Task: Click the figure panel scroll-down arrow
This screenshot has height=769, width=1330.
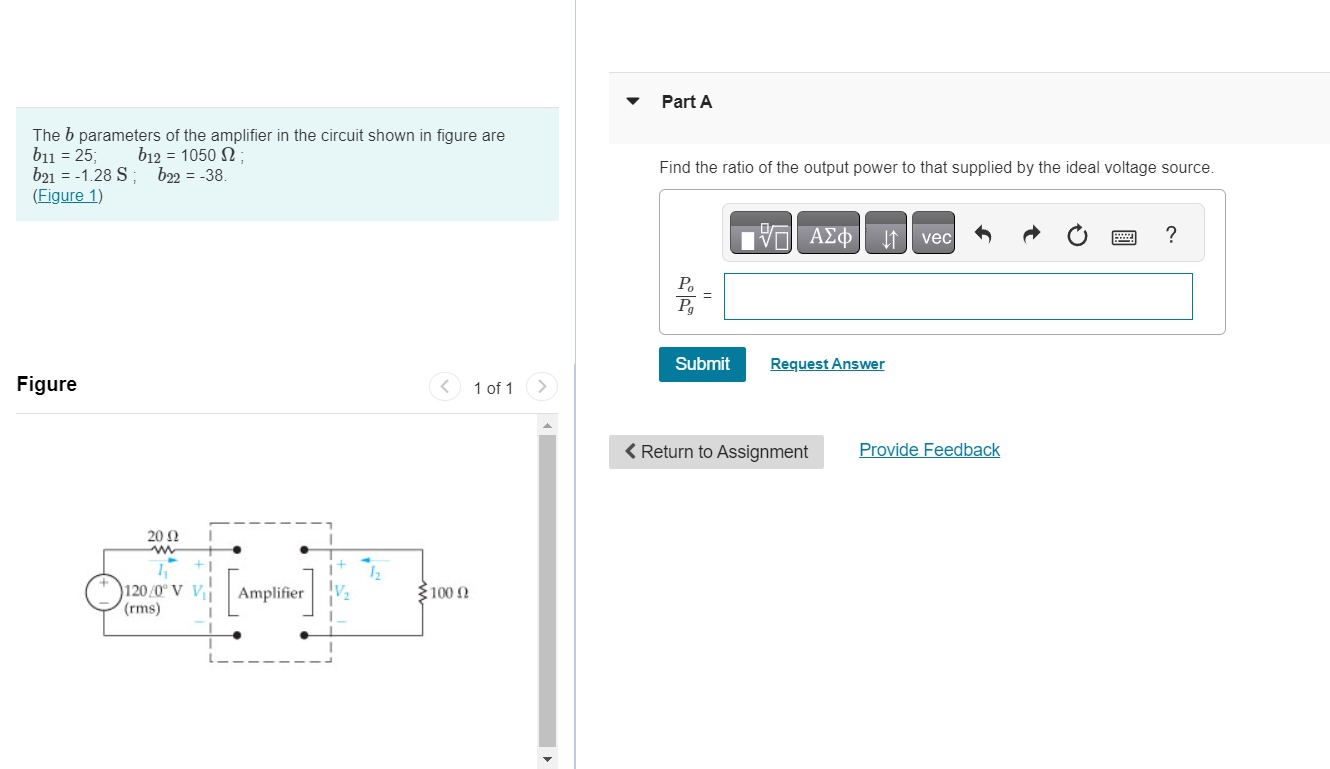Action: [547, 758]
